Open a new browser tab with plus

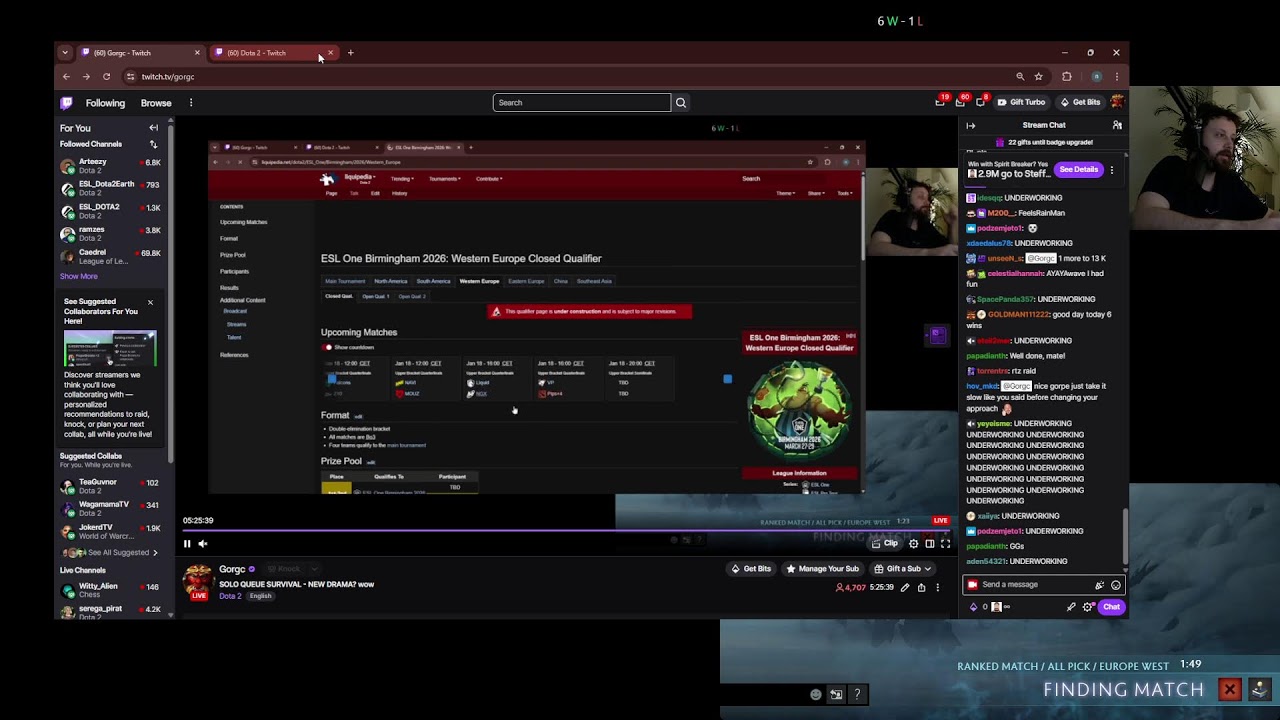click(350, 53)
